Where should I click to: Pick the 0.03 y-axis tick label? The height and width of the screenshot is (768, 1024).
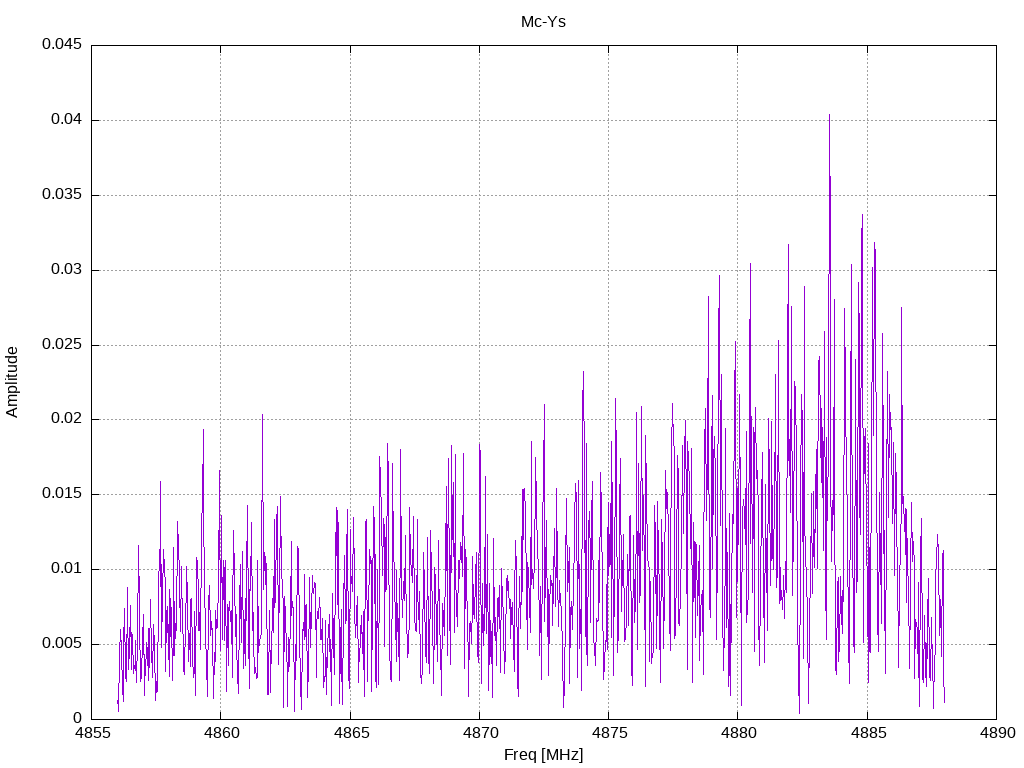(65, 270)
